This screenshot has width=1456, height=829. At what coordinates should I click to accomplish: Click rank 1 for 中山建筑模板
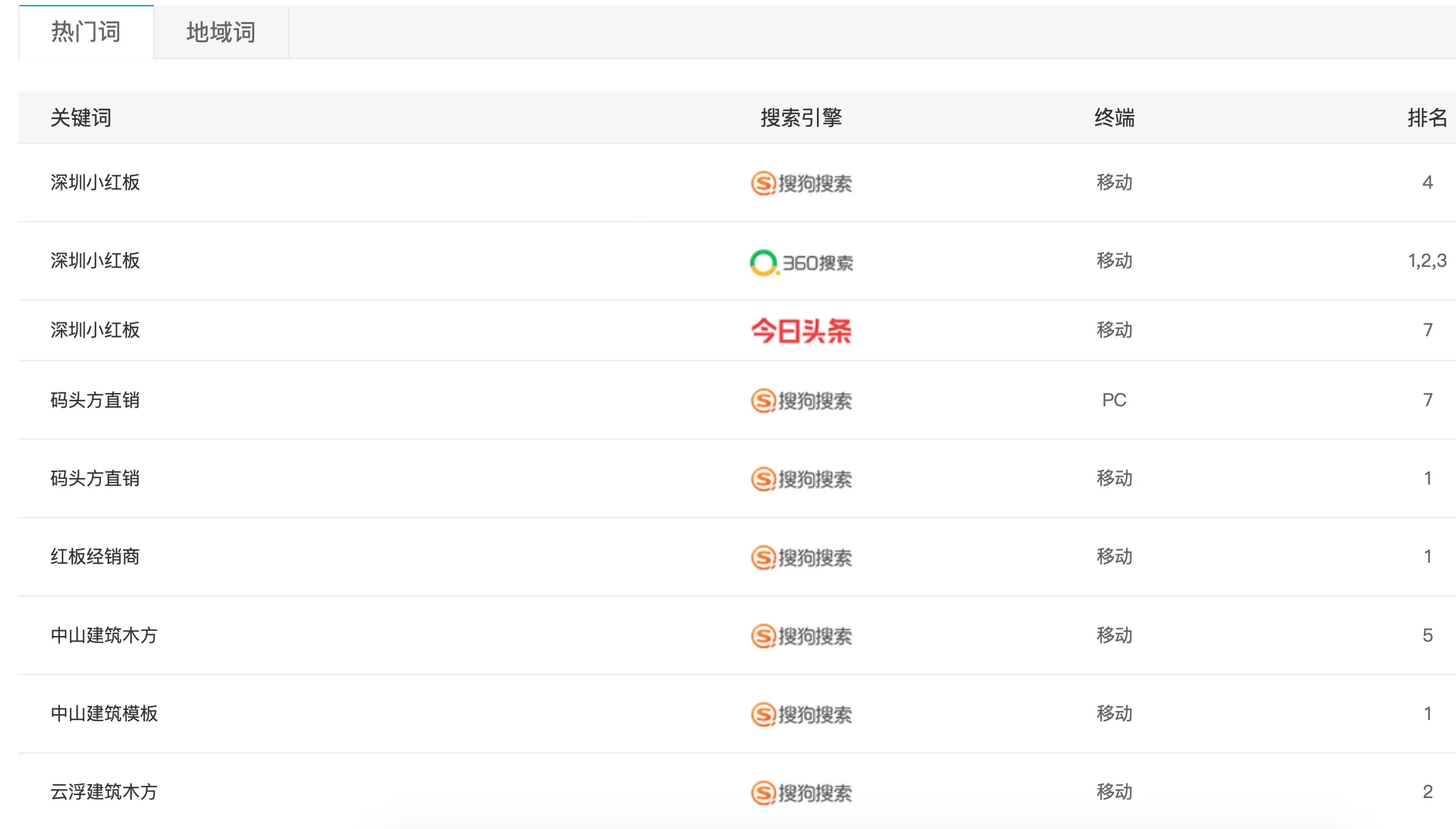click(1428, 714)
